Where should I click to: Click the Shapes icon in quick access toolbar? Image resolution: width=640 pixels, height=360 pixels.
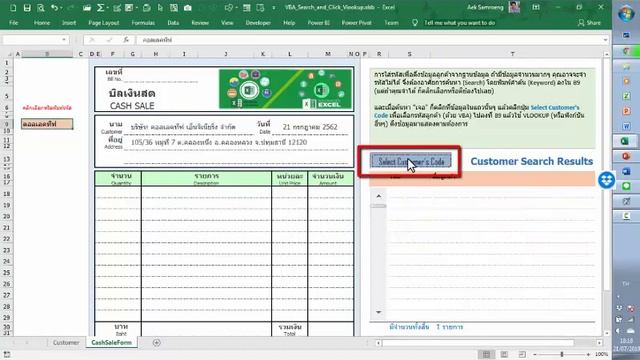(x=229, y=7)
